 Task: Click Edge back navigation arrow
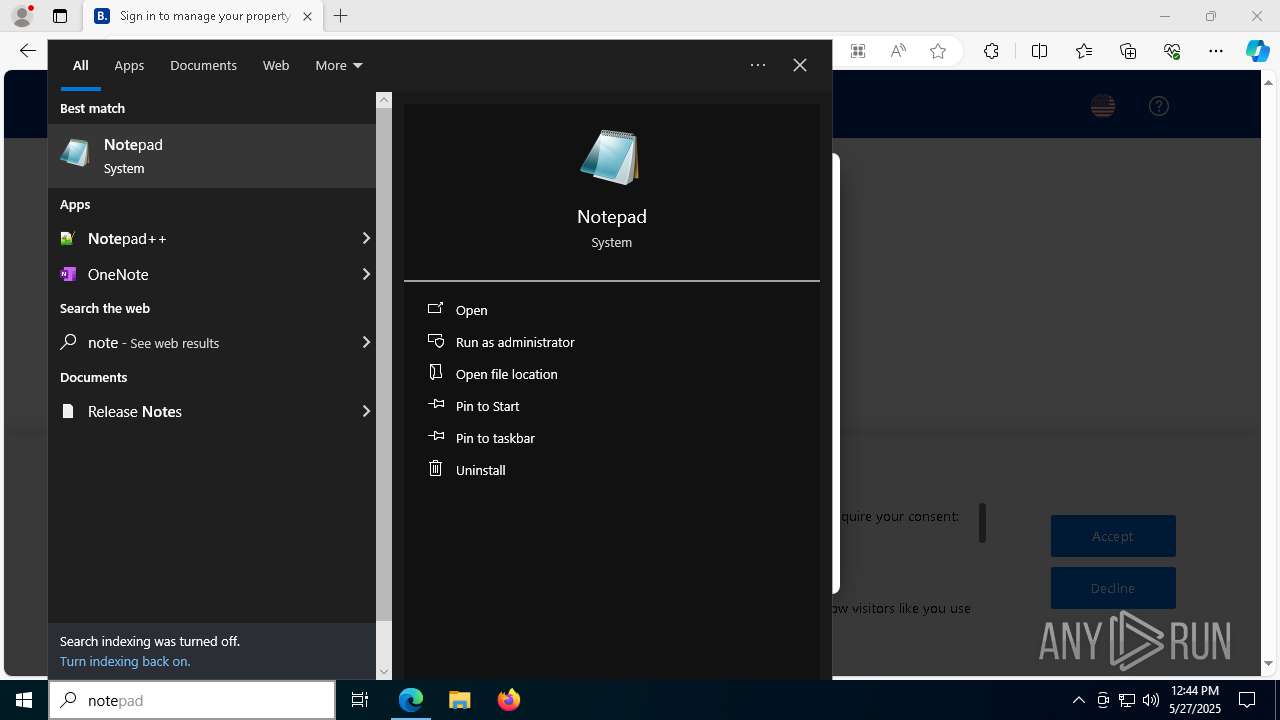[28, 51]
